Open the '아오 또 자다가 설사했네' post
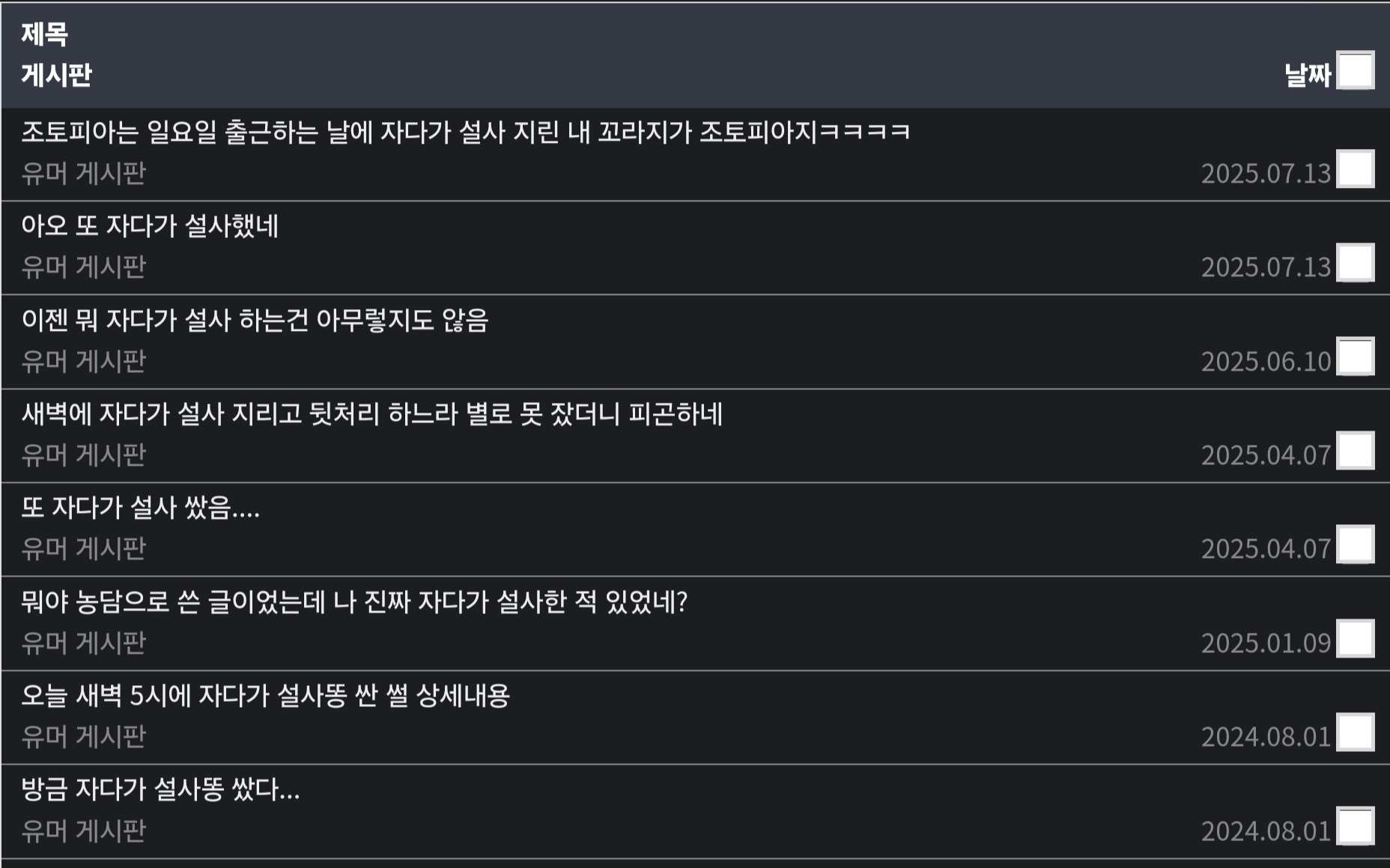Viewport: 1390px width, 868px height. click(x=150, y=226)
